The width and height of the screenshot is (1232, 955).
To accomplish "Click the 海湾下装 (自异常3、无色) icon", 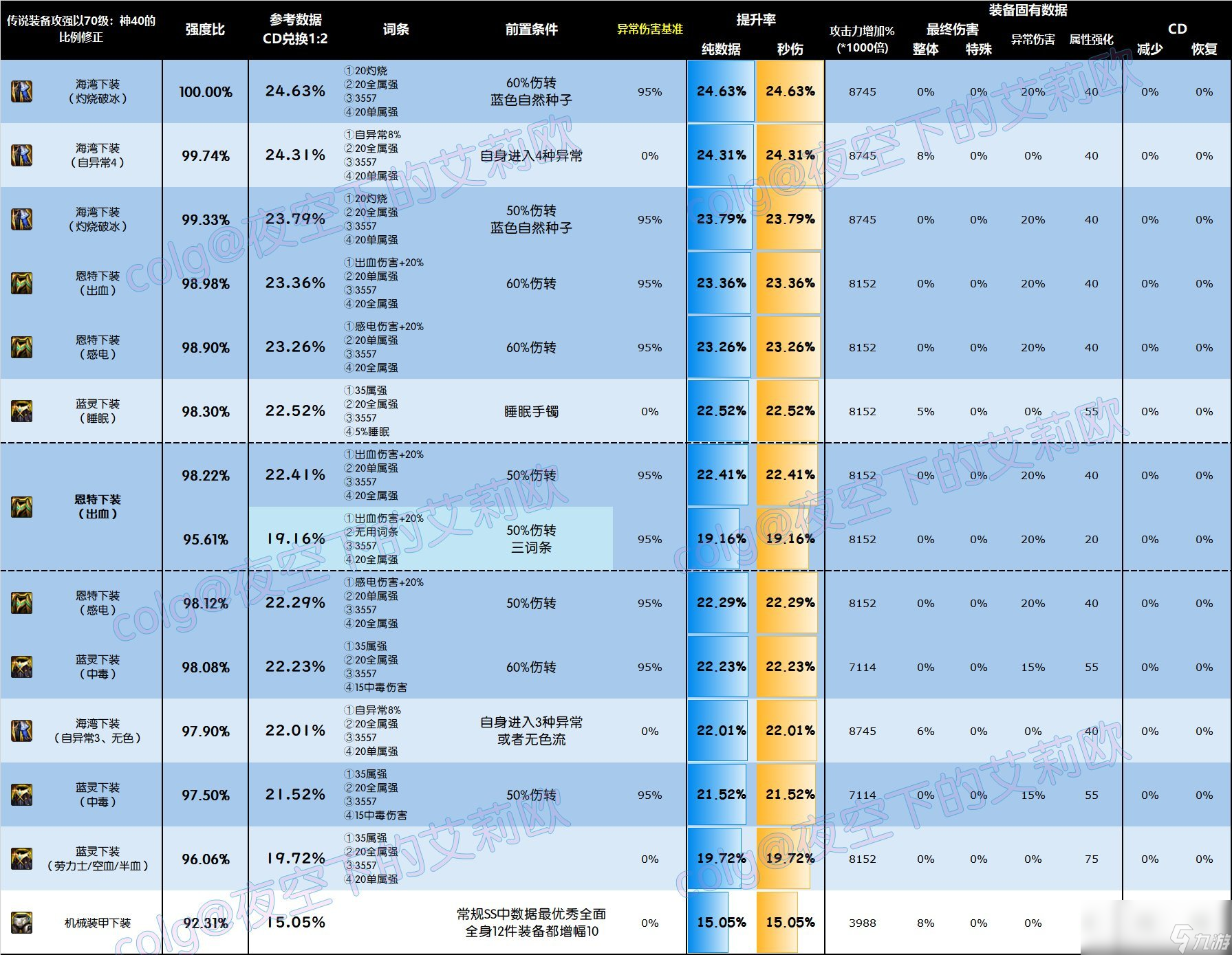I will click(x=21, y=731).
